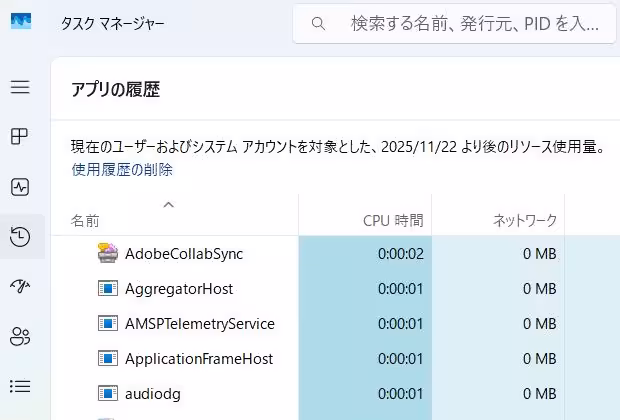Click the AggregatorHost process icon
The image size is (620, 420).
(108, 288)
